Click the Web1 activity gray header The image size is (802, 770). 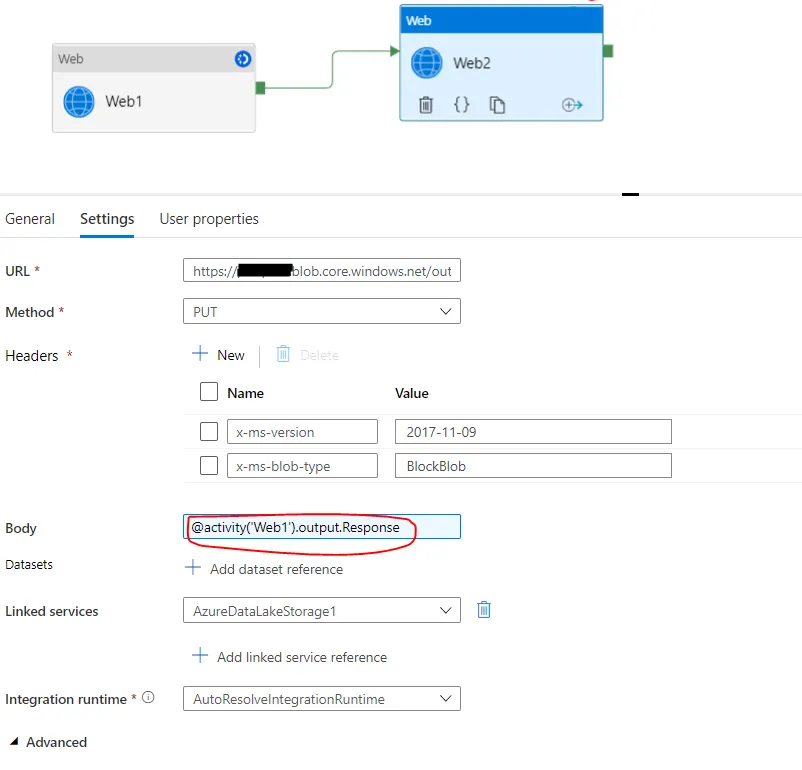pos(153,58)
